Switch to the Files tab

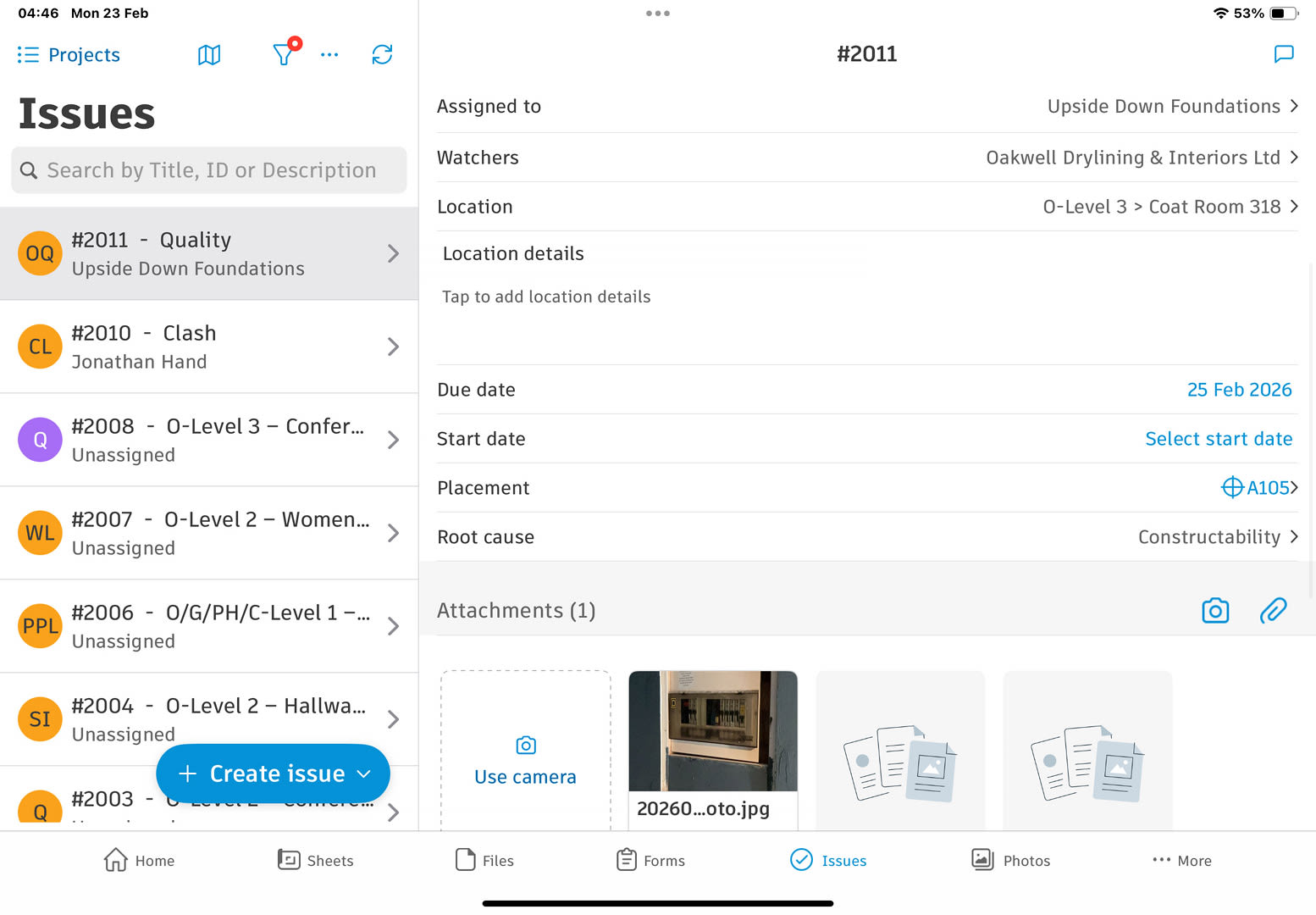(484, 860)
